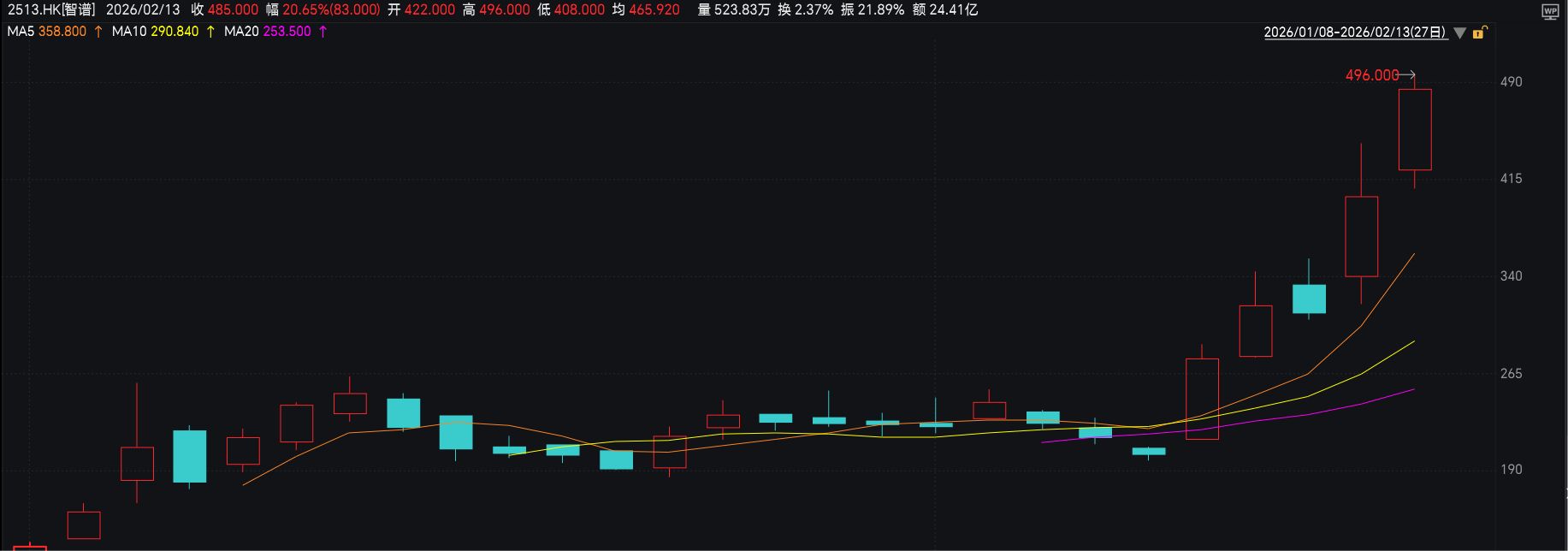
Task: Click the 额 24.41亿 turnover value
Action: [953, 9]
